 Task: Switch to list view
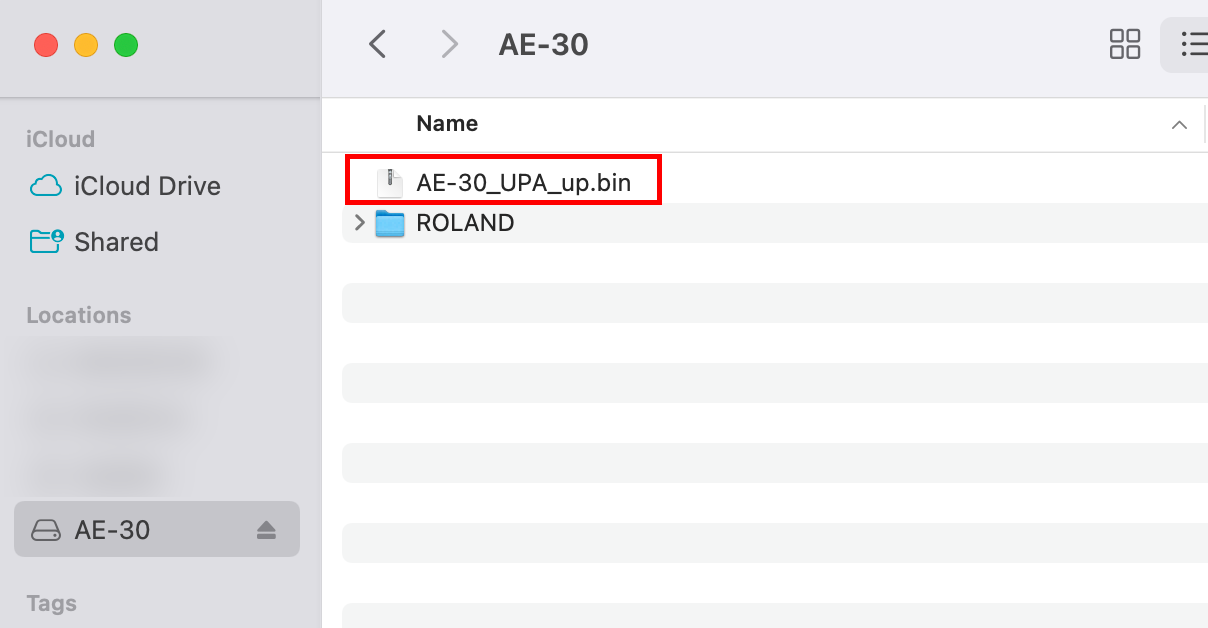click(1192, 44)
